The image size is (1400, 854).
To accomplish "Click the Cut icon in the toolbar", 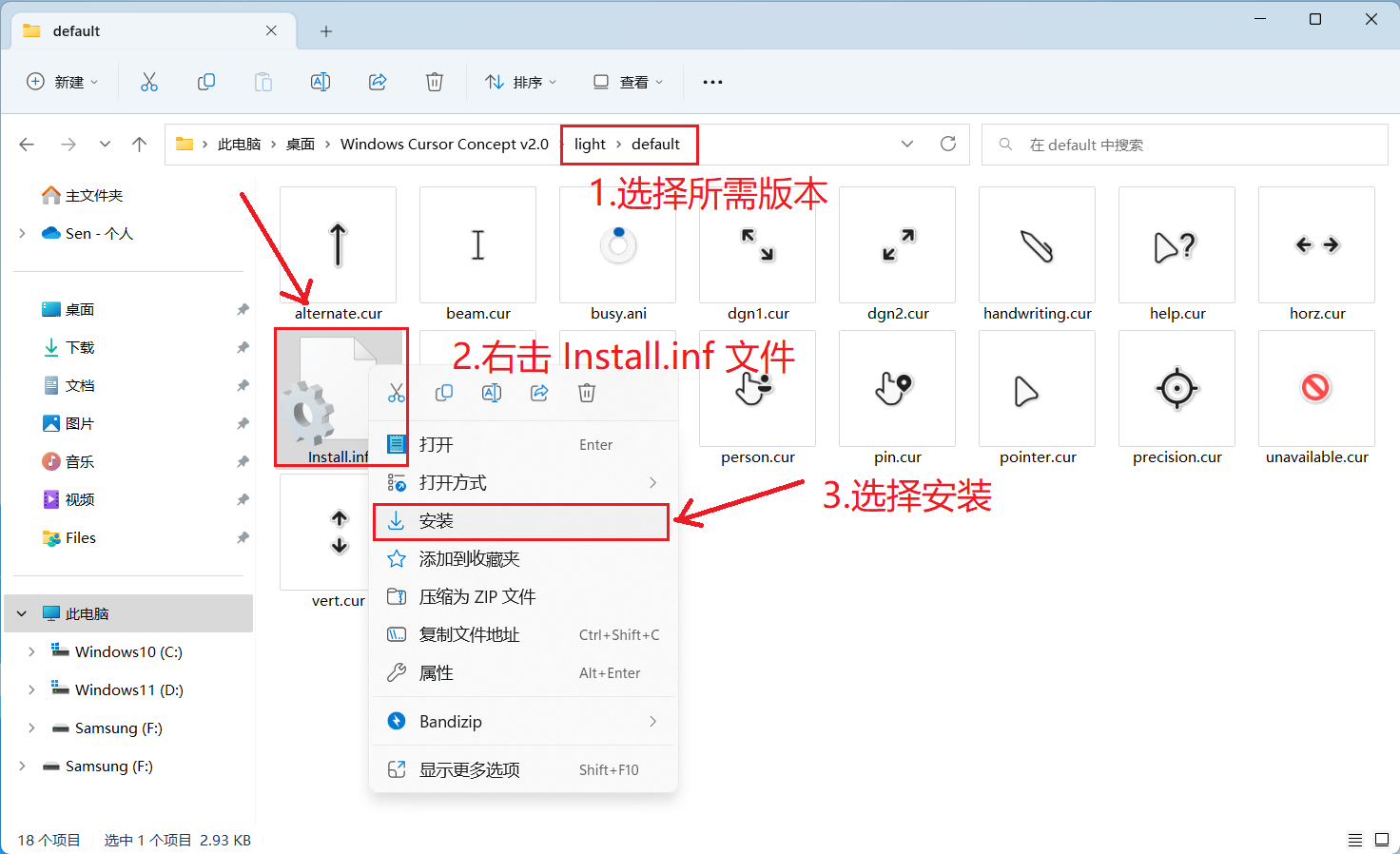I will (149, 82).
